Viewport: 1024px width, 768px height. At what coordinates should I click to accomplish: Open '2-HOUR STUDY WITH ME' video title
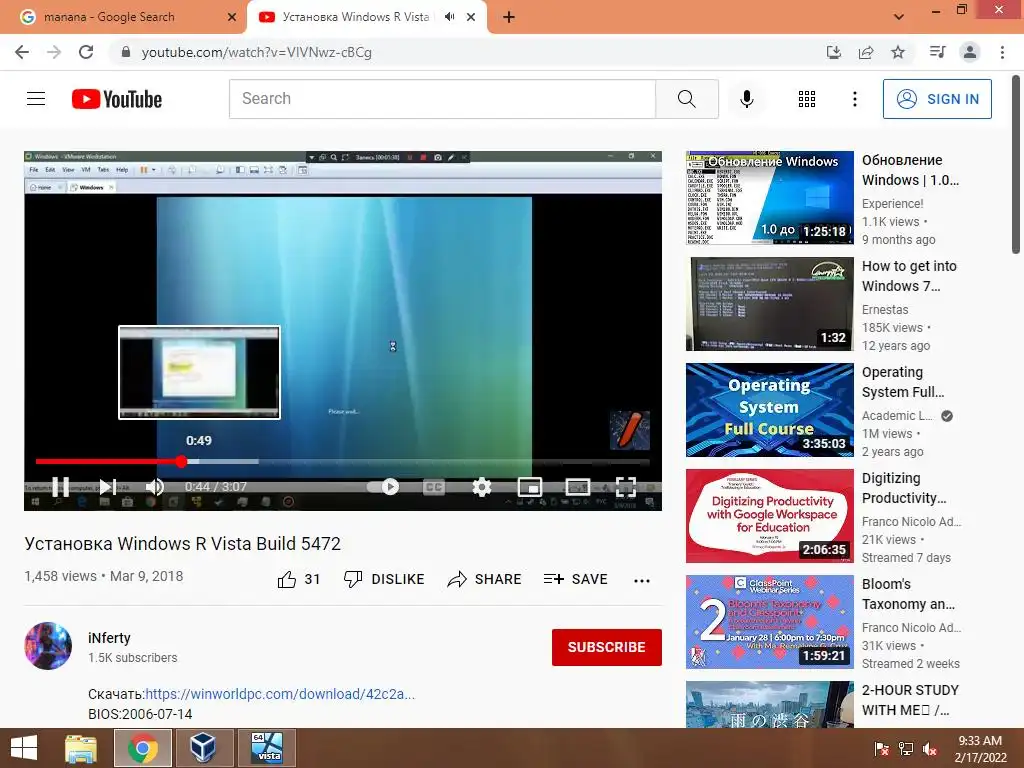(910, 699)
